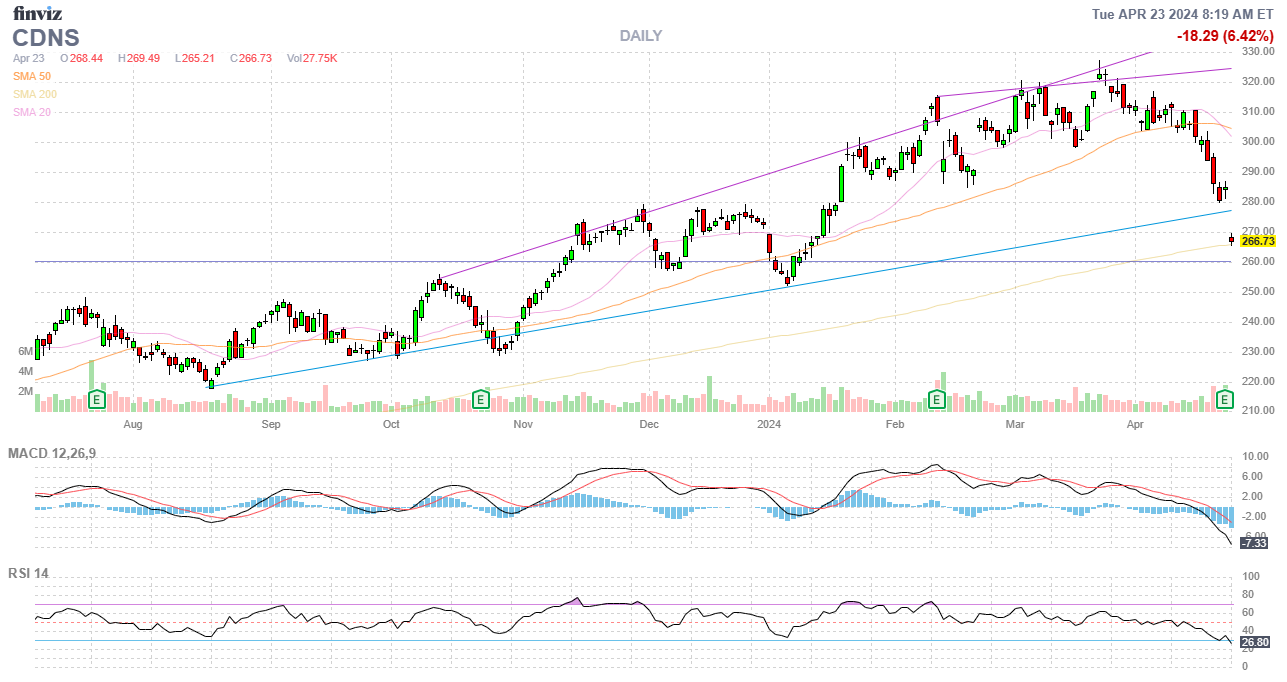Screen dimensions: 1287x682
Task: Open the RSI 14 indicator label
Action: tap(28, 574)
